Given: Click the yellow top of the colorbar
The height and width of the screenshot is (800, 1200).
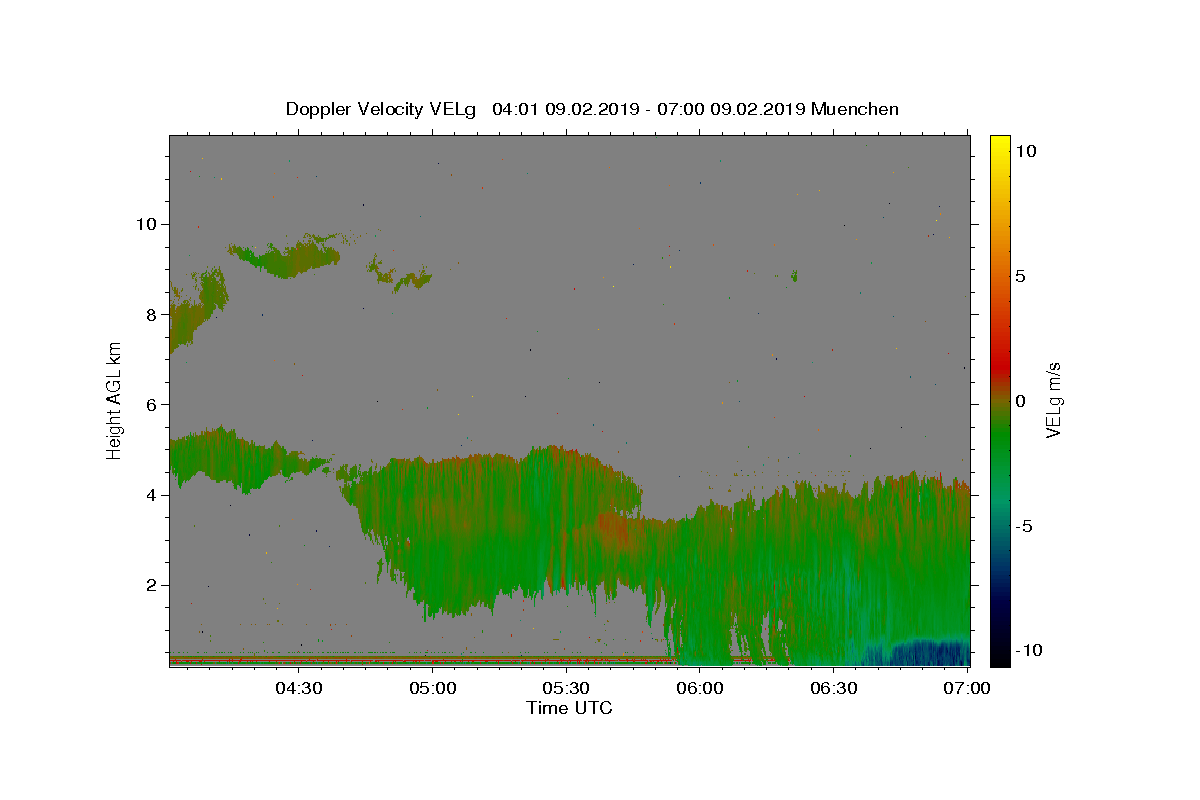Looking at the screenshot, I should click(1000, 142).
